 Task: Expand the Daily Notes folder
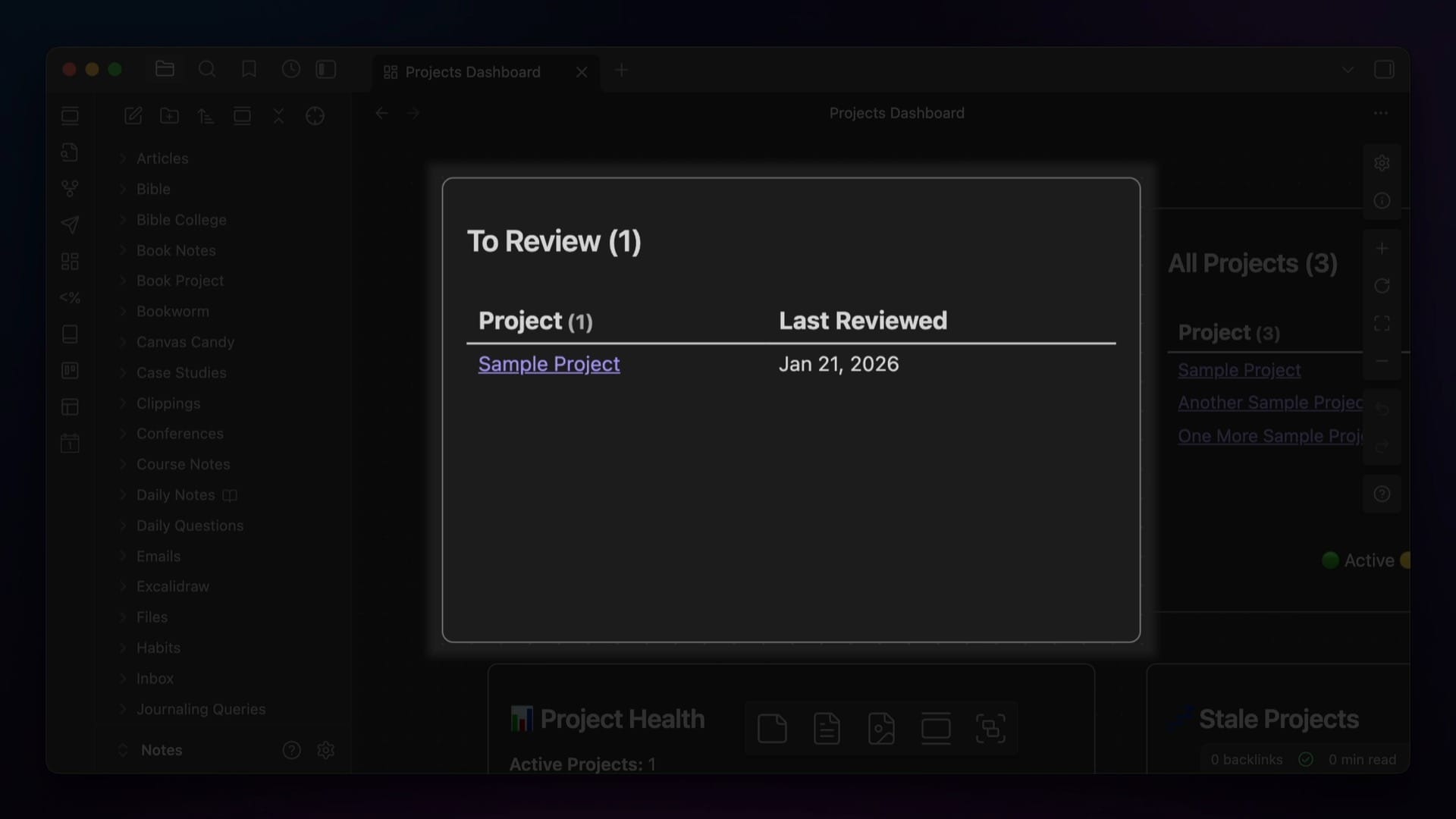point(175,495)
